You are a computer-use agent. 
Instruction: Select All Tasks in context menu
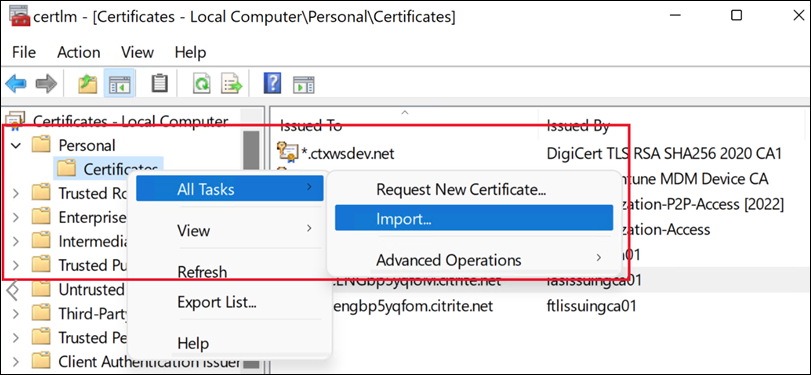point(230,188)
